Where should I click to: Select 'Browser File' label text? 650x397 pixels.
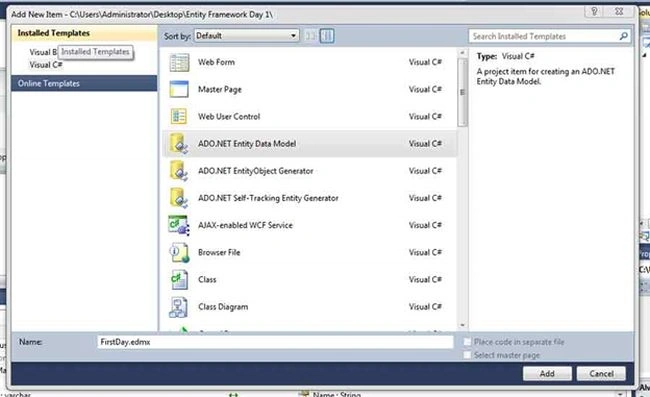click(x=219, y=252)
